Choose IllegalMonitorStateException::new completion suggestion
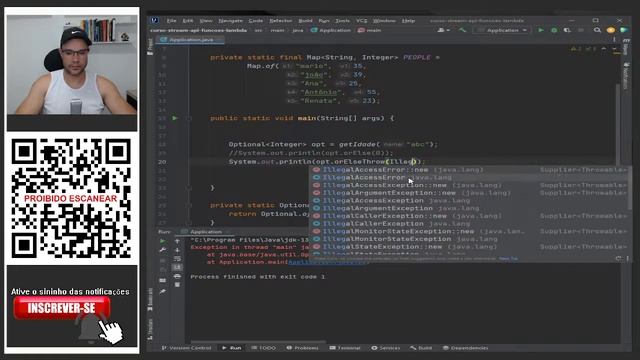This screenshot has width=640, height=360. pos(469,231)
